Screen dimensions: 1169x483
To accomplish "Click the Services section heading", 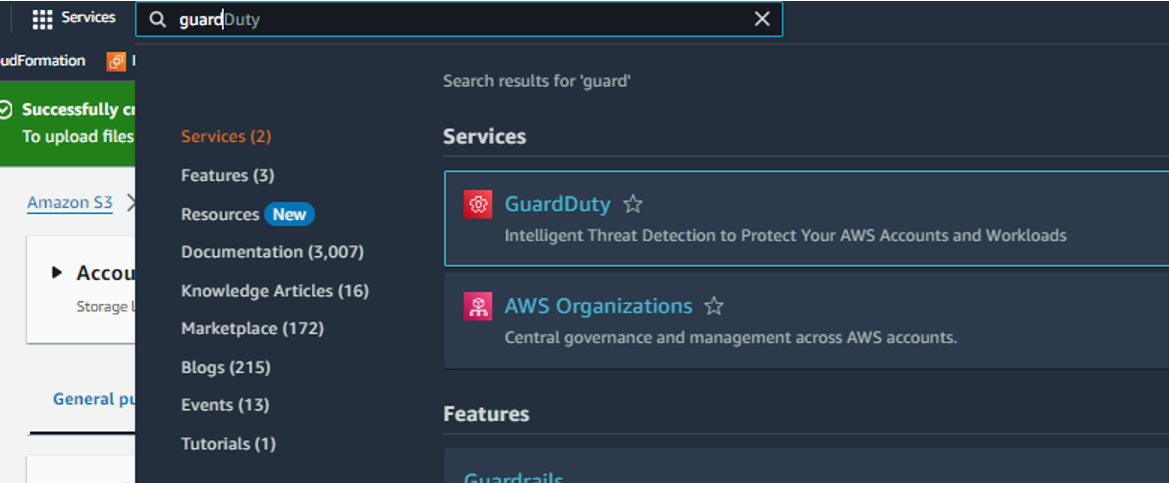I will (485, 136).
